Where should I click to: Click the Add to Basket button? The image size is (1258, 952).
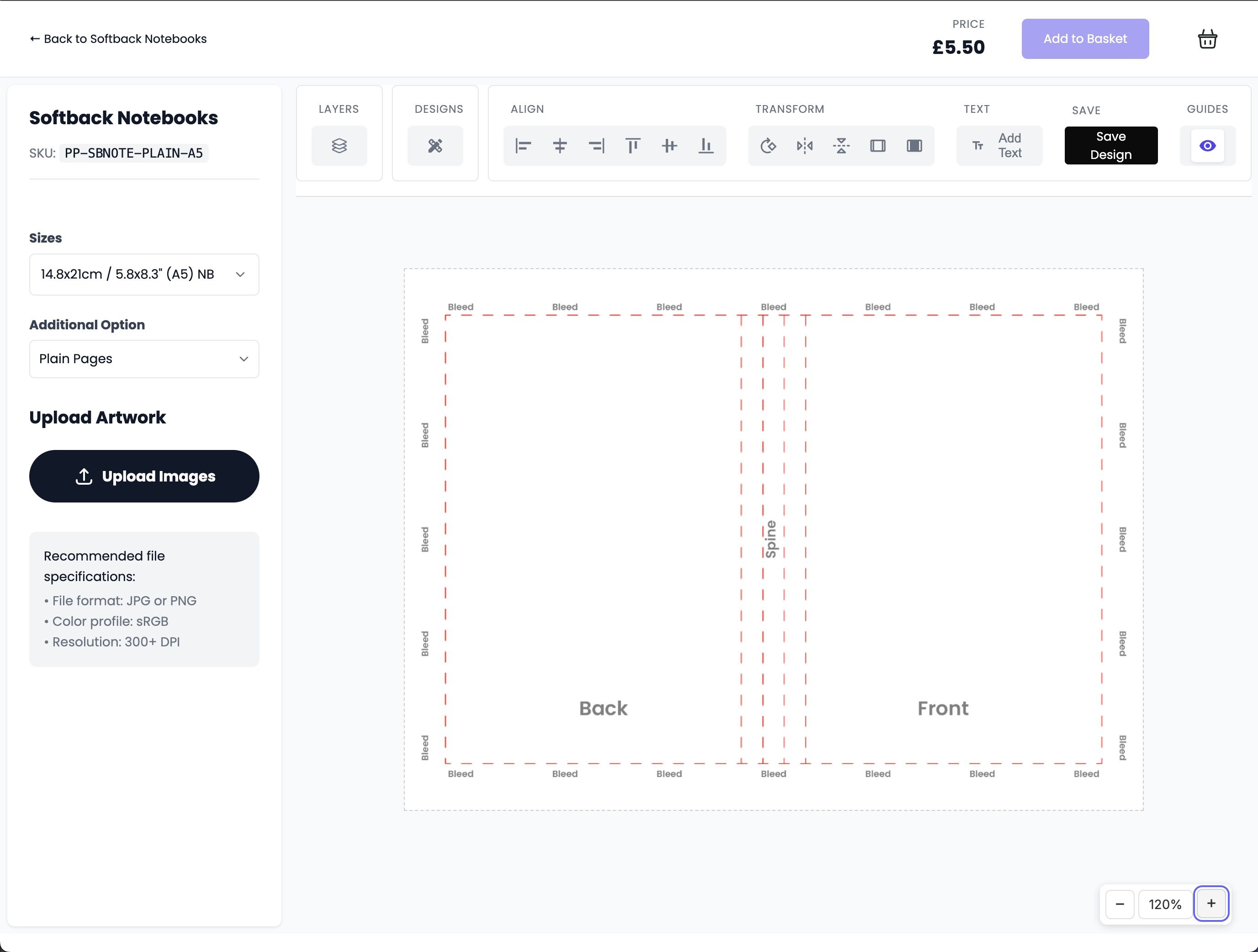pyautogui.click(x=1084, y=38)
